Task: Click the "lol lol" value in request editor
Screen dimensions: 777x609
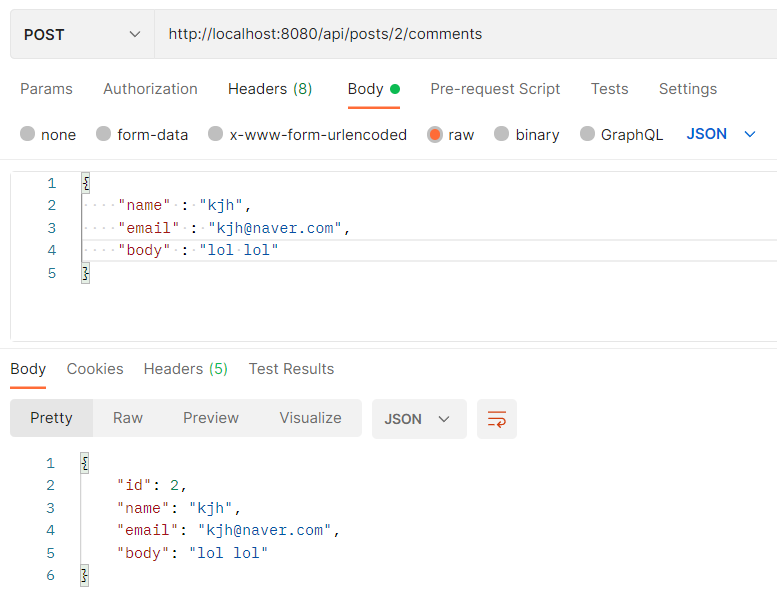Action: 239,250
